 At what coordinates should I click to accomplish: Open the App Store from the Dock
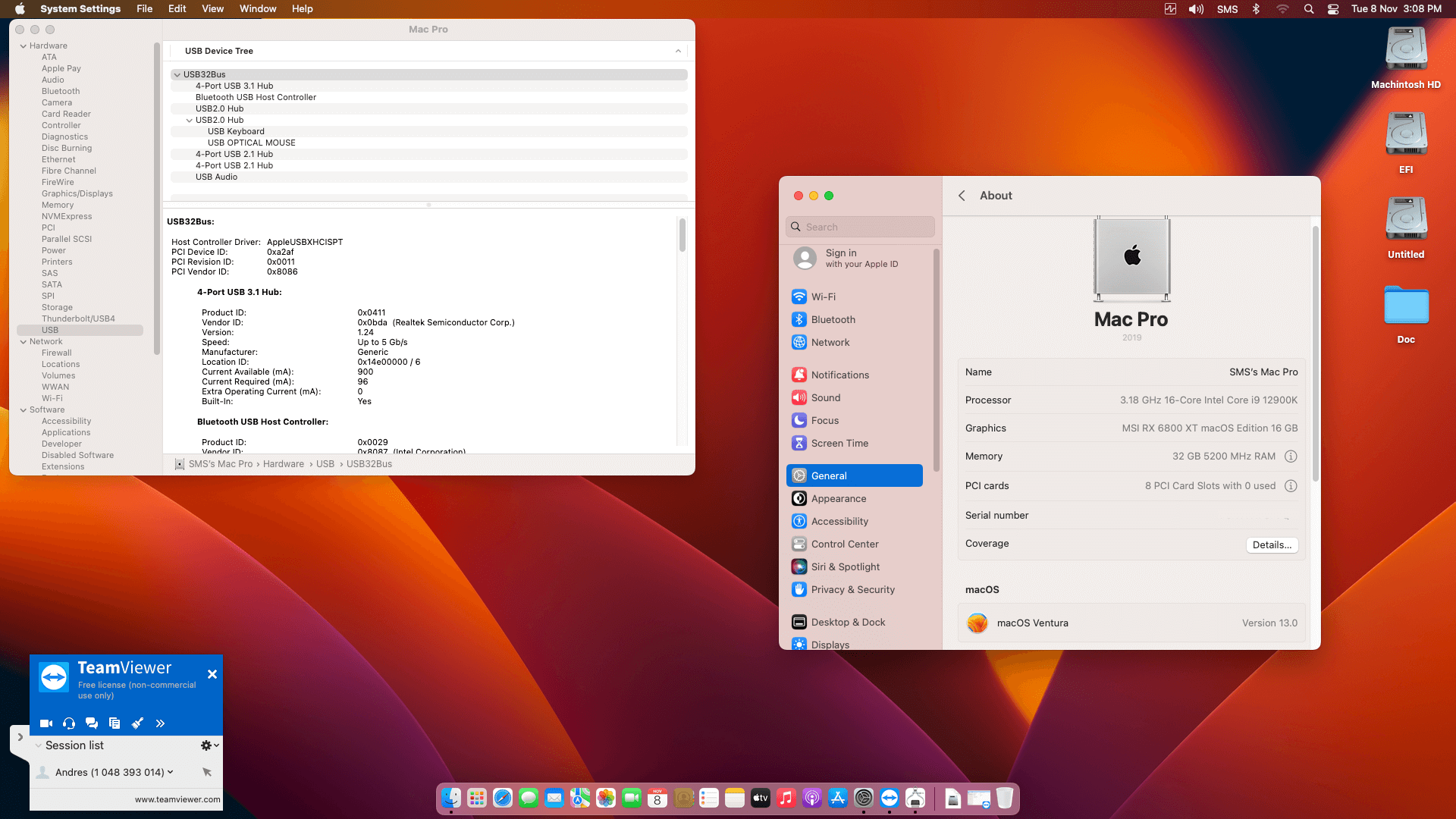pyautogui.click(x=838, y=798)
